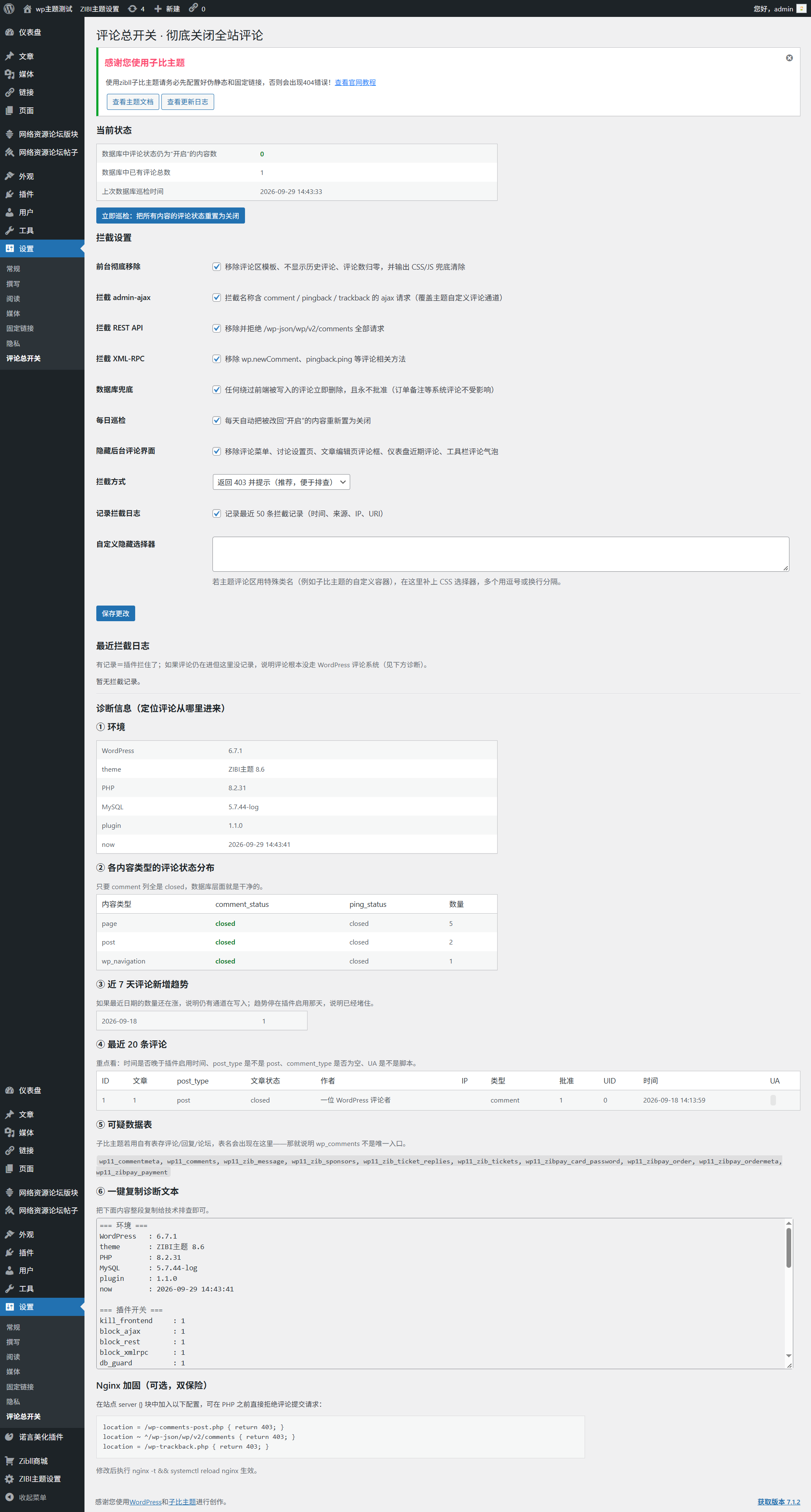Click the wp_navigation row in status table

[x=297, y=961]
